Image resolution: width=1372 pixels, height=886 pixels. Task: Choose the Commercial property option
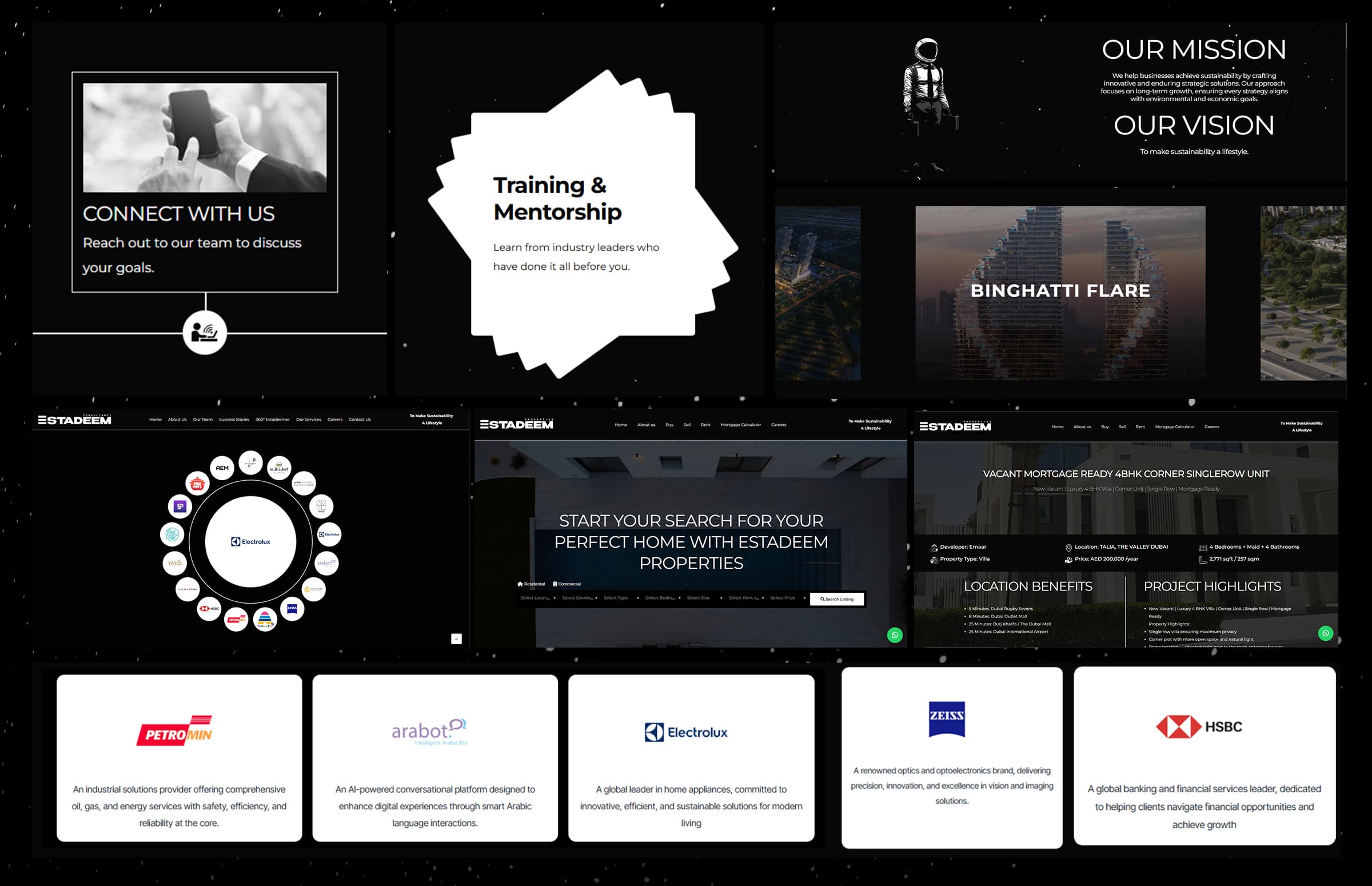[x=567, y=584]
